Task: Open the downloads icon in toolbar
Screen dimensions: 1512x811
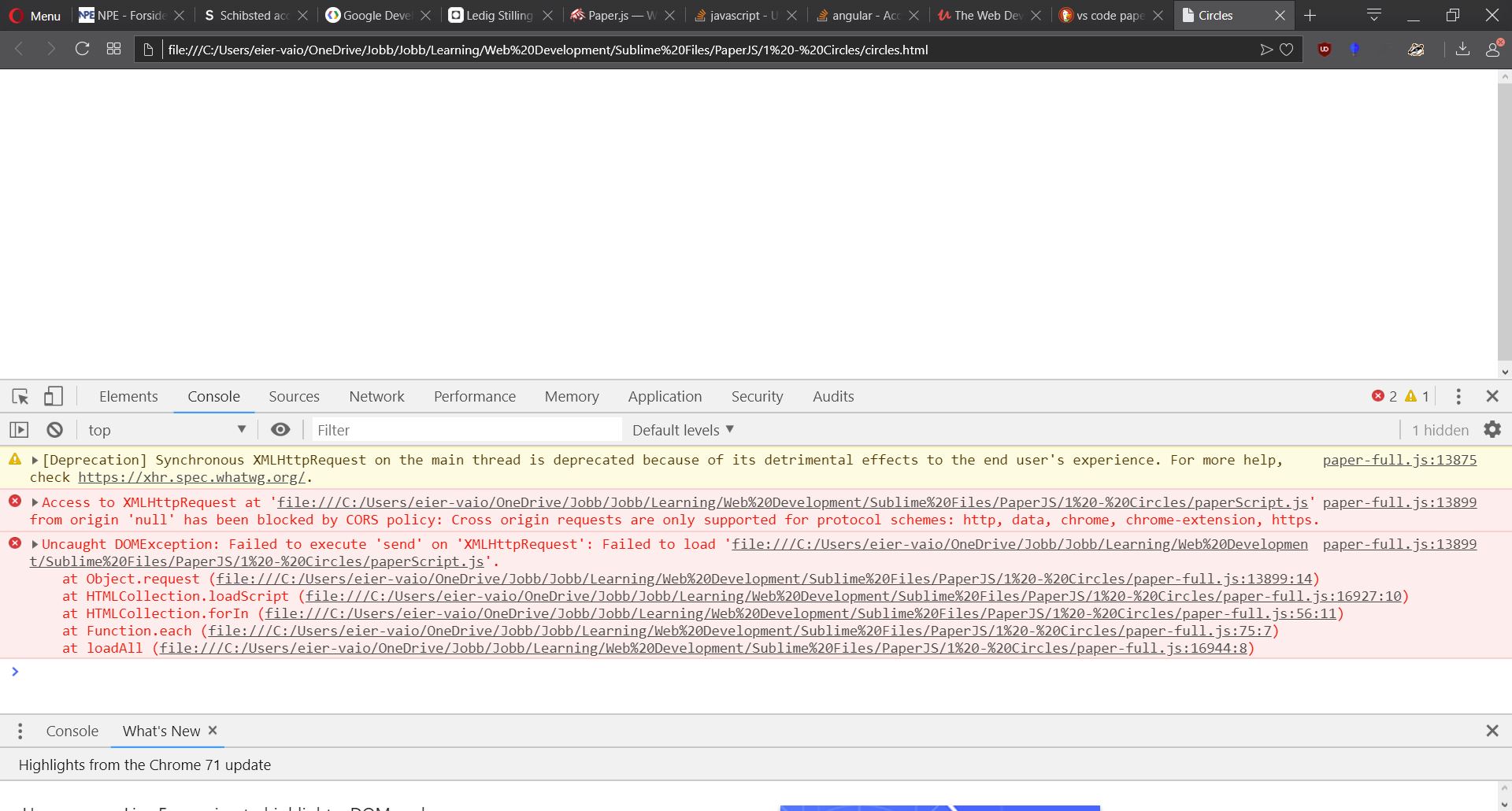Action: click(x=1462, y=50)
